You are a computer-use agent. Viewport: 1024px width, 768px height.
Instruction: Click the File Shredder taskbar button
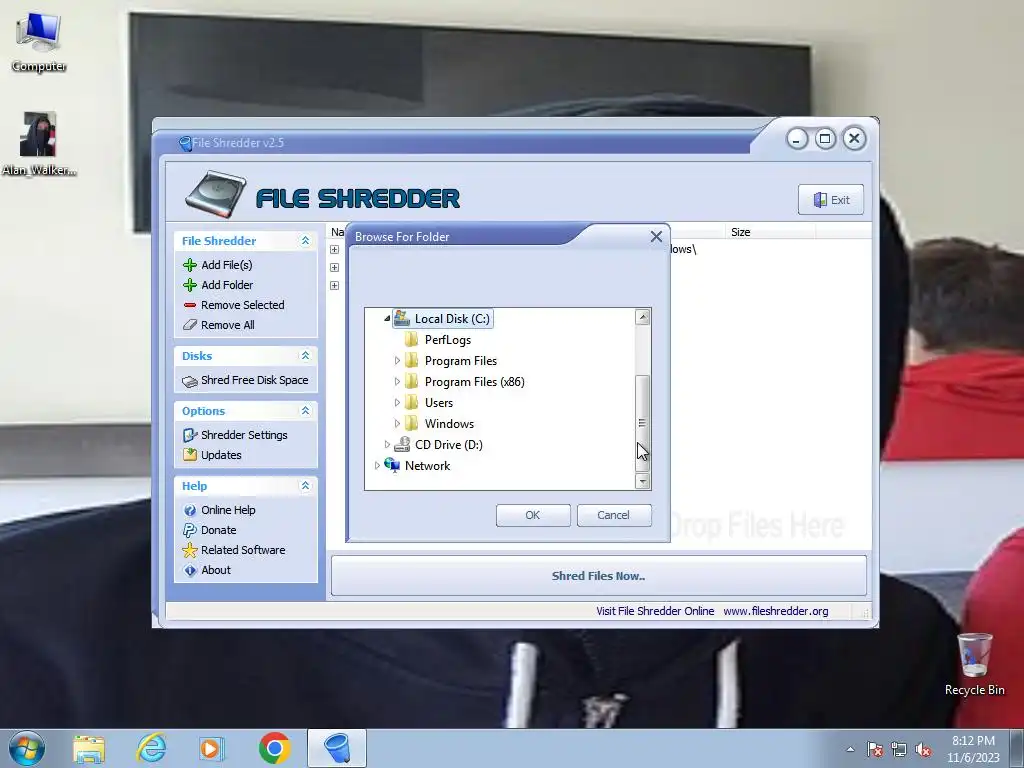337,748
